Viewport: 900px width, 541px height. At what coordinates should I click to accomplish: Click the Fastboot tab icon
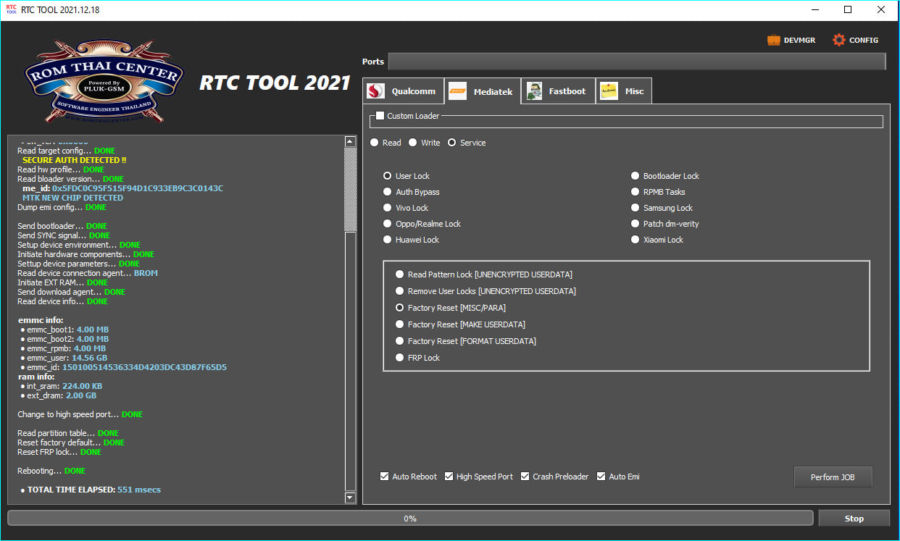(534, 91)
